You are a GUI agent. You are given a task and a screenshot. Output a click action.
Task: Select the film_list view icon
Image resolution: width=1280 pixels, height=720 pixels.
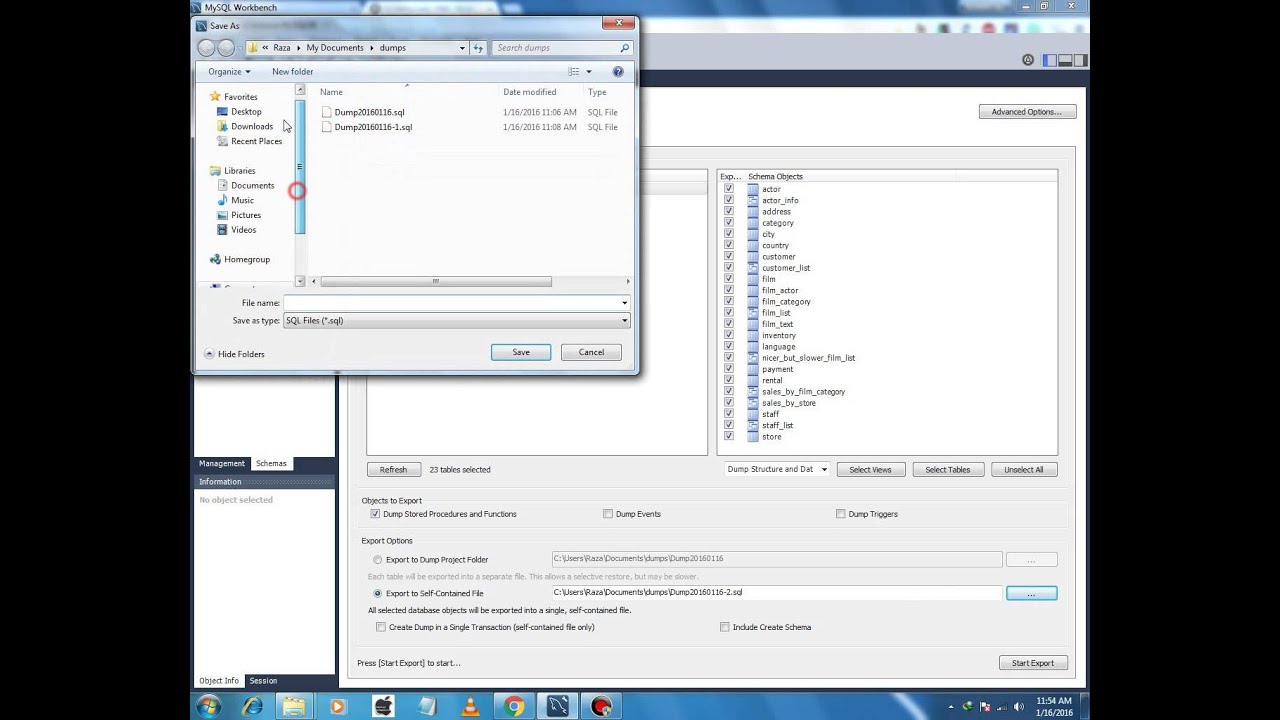753,313
